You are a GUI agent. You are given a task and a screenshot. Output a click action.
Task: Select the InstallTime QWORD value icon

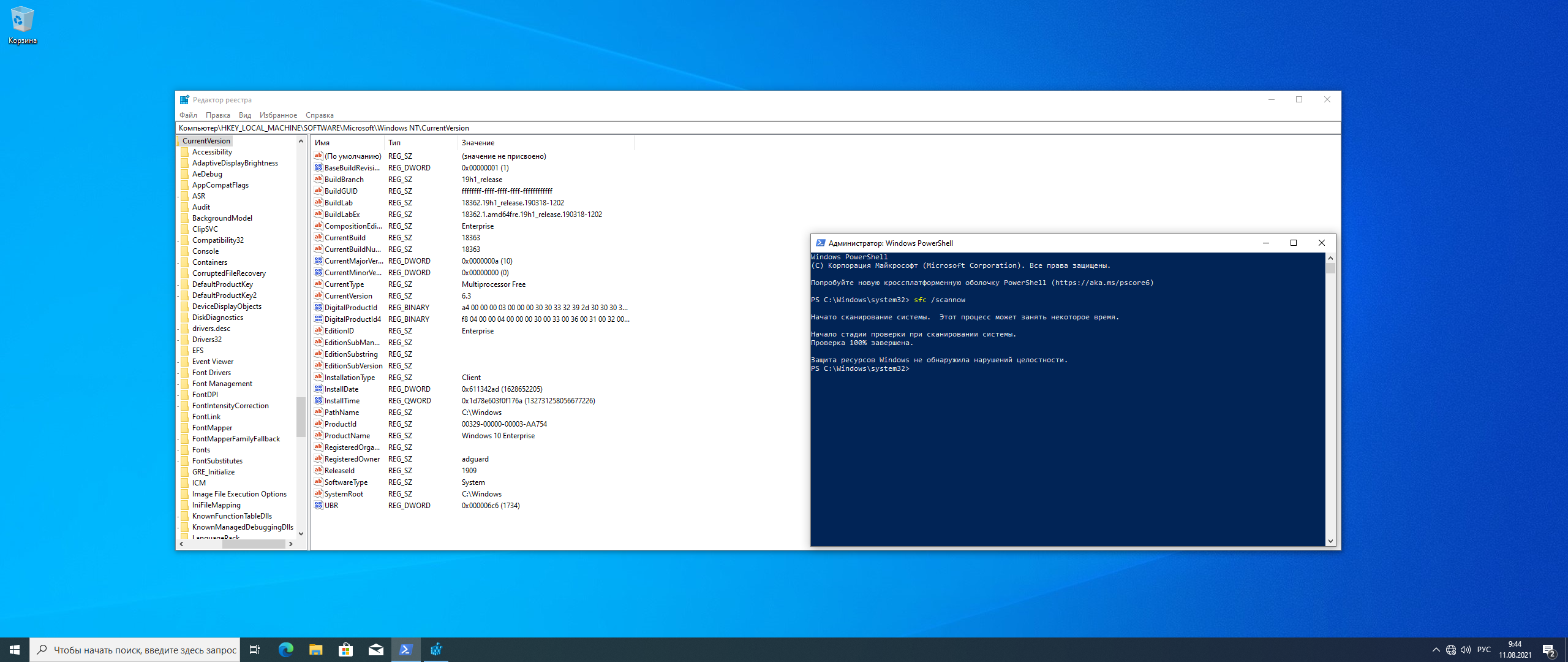pyautogui.click(x=318, y=401)
